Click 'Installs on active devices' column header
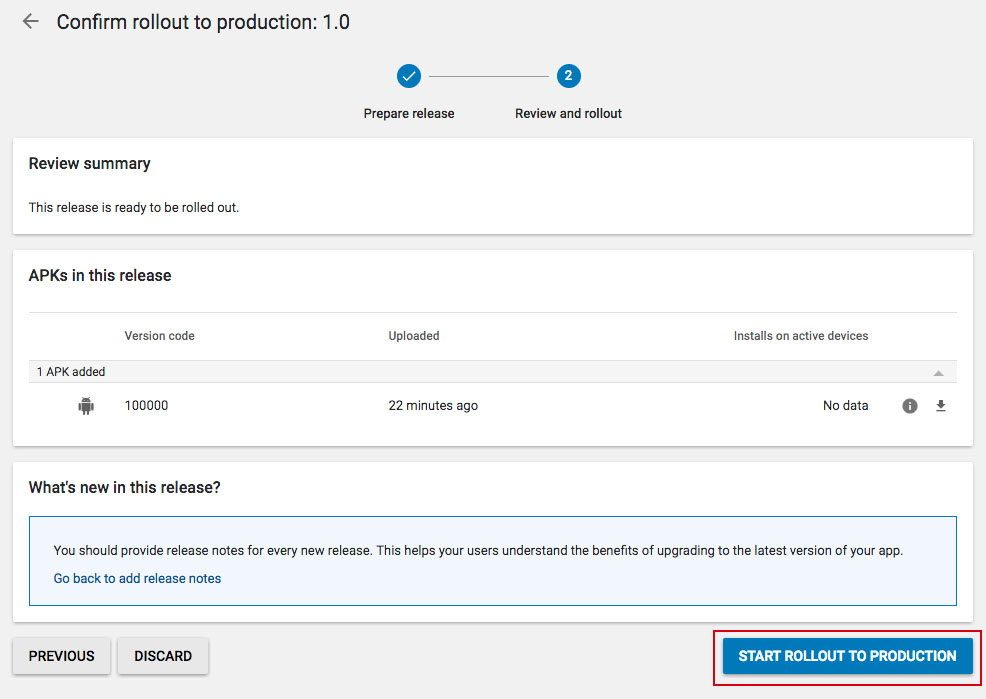986x699 pixels. (800, 336)
